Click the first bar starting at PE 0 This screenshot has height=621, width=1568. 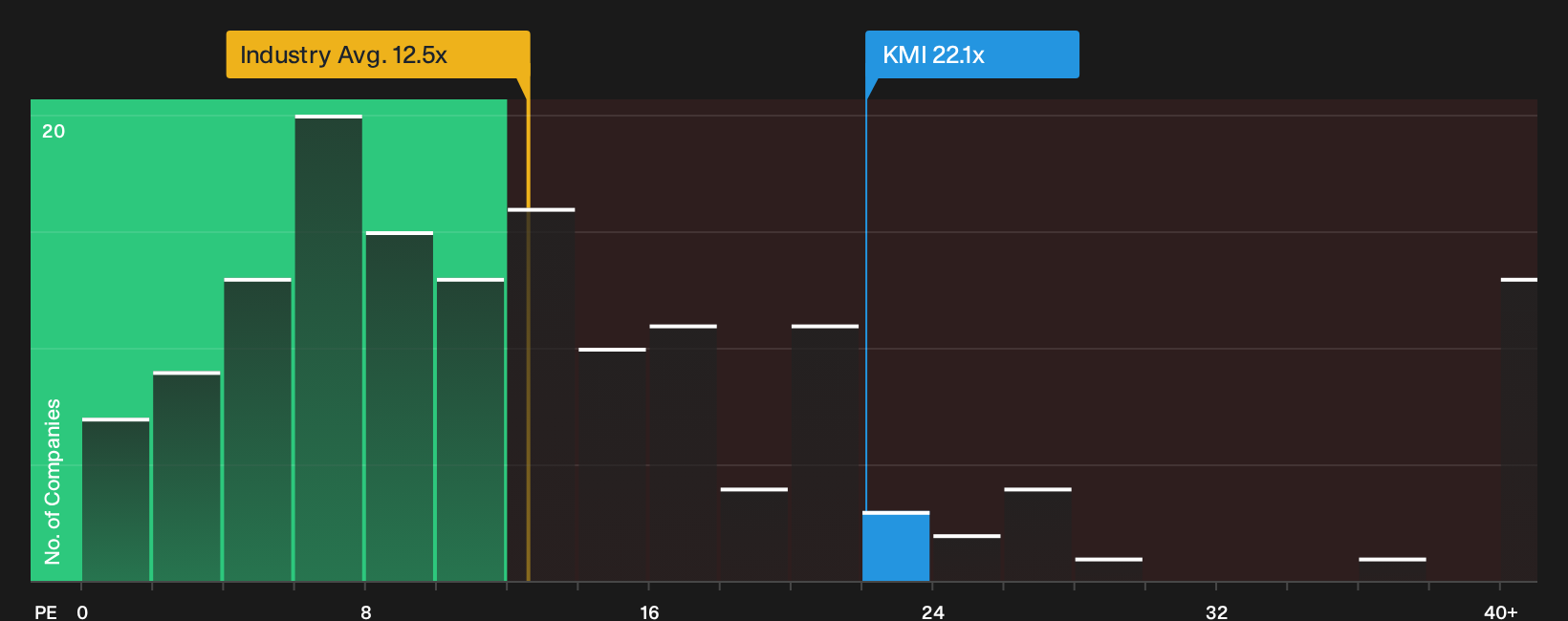[116, 500]
